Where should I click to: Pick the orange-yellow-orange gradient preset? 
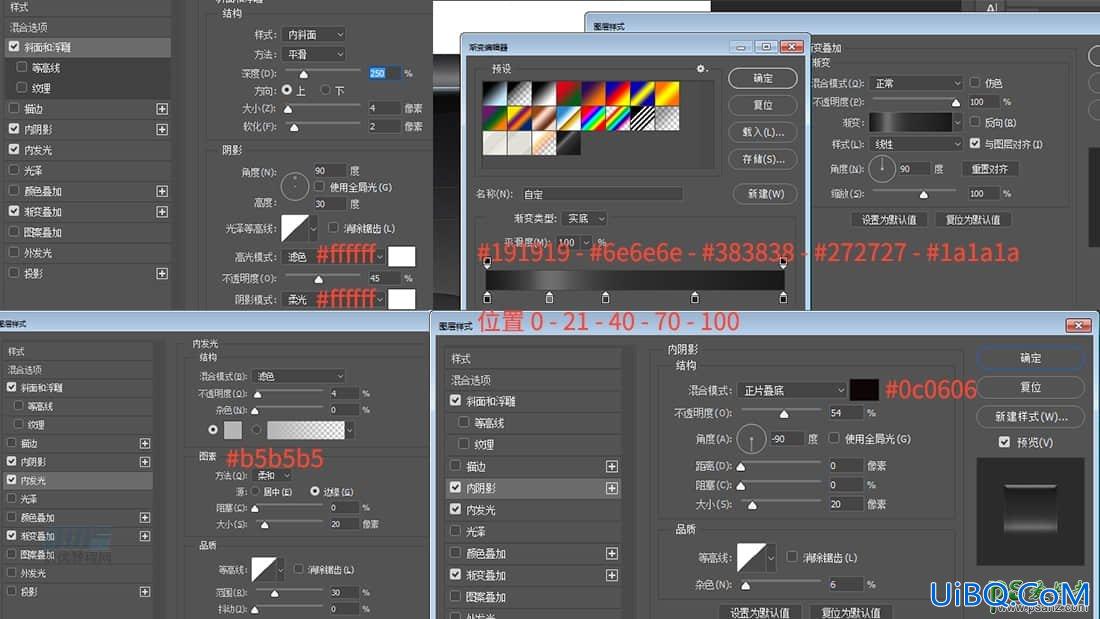(x=666, y=93)
